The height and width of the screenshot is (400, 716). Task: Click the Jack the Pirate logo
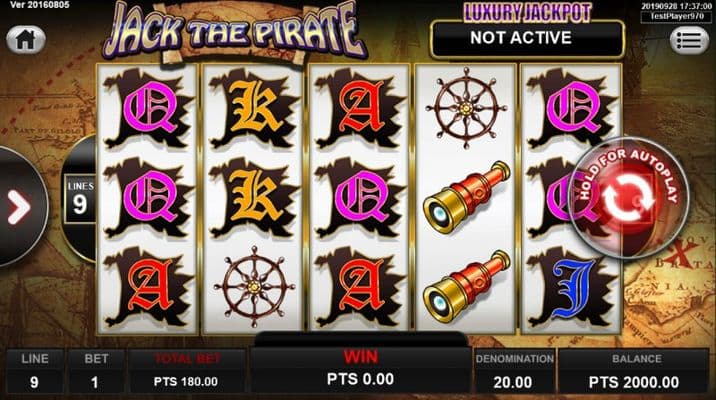(x=234, y=31)
